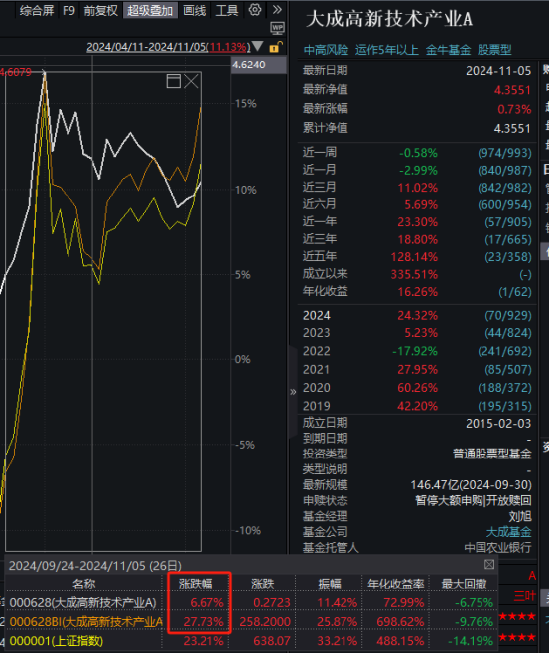Screen dimensions: 550x654
Task: Open the 综合屏 view
Action: pyautogui.click(x=37, y=10)
